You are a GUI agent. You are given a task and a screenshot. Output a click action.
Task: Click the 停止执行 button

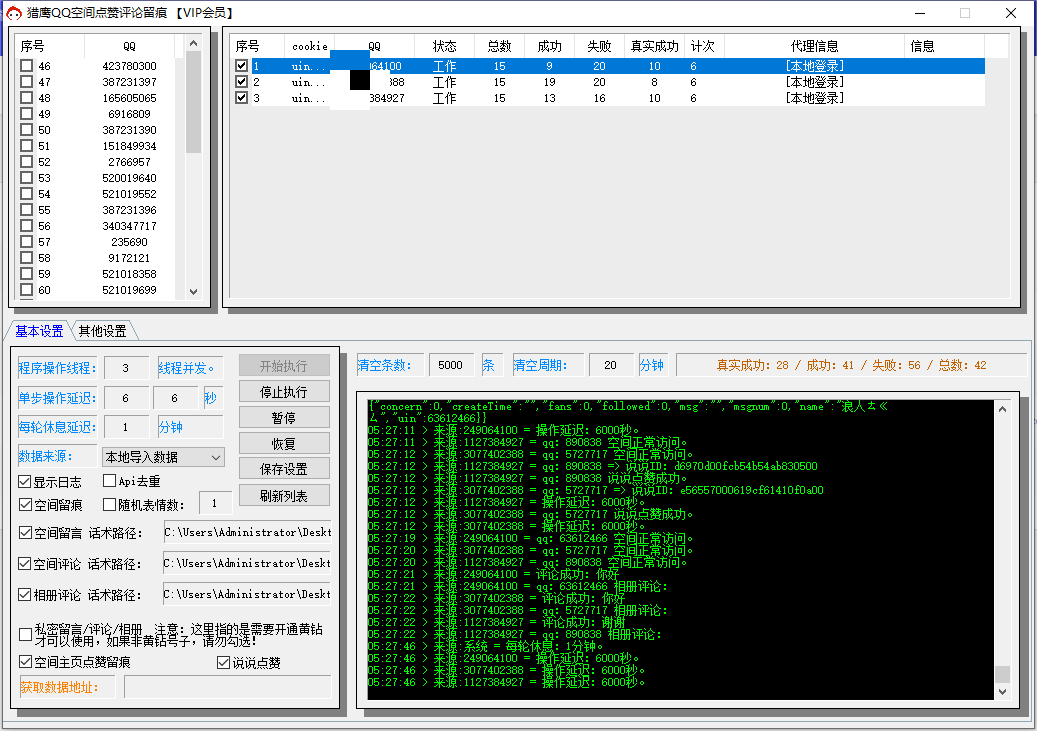click(284, 392)
